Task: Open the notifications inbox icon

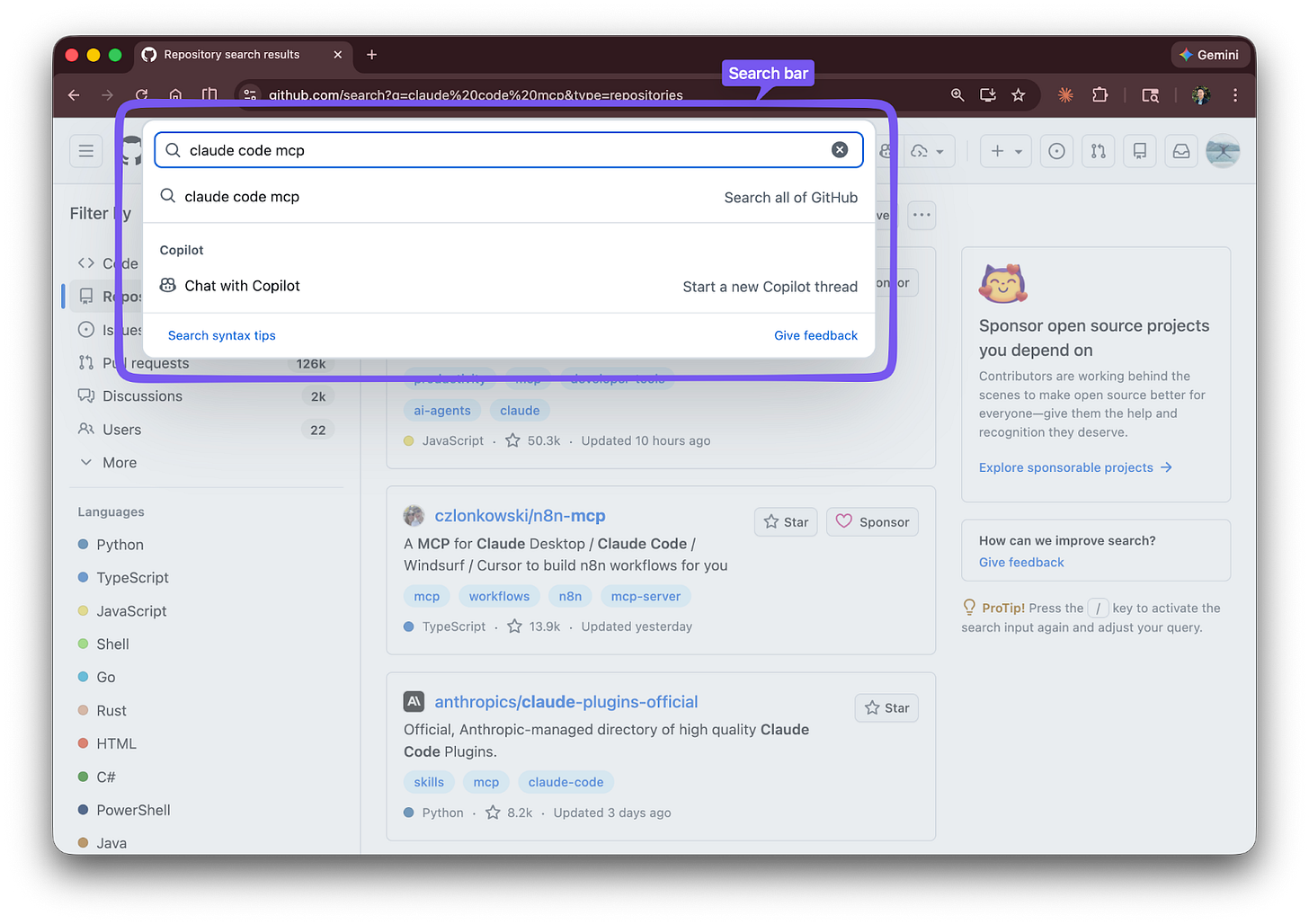Action: tap(1181, 151)
